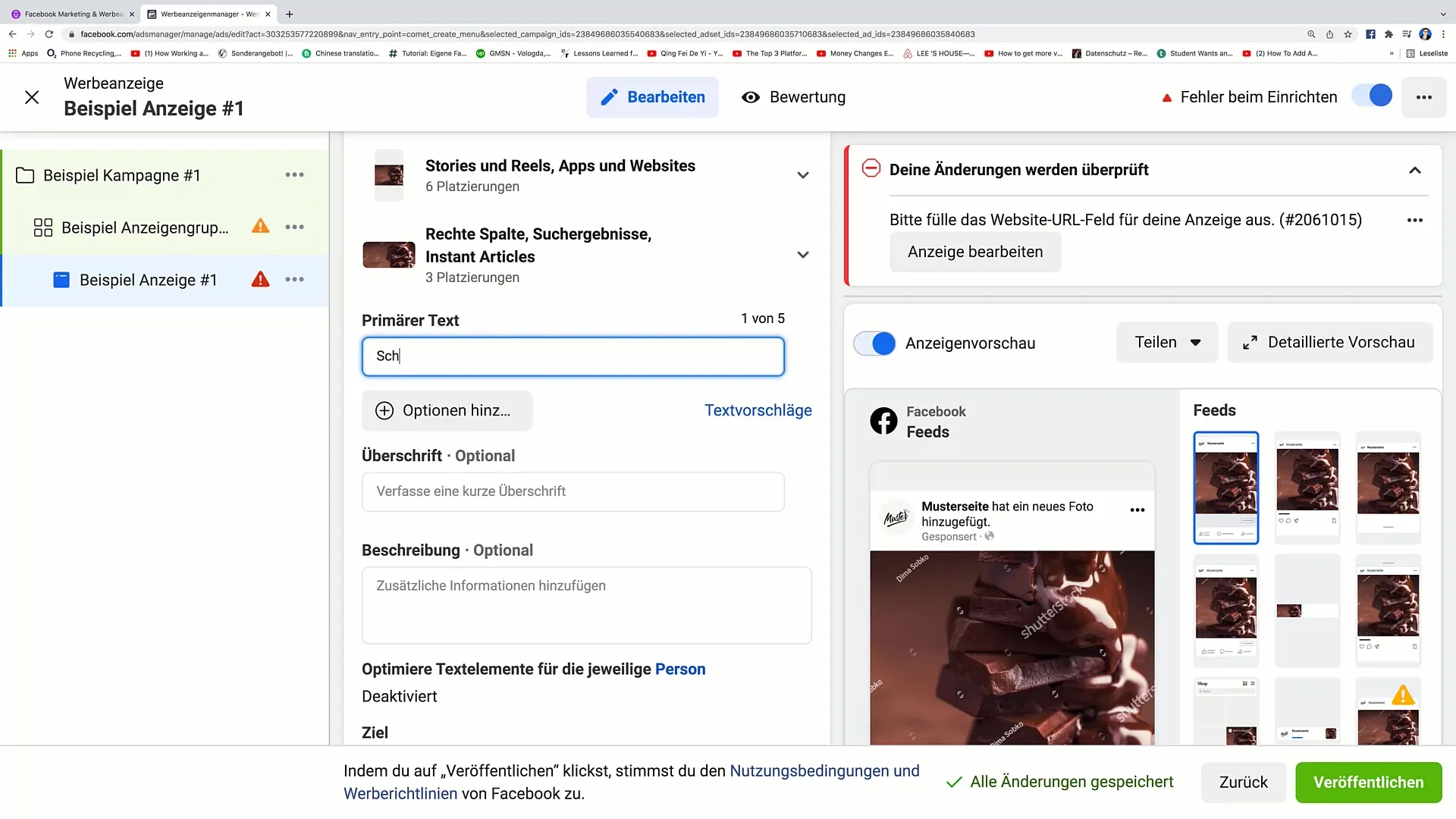This screenshot has height=819, width=1456.
Task: Click the Textvorschläge link
Action: point(758,410)
